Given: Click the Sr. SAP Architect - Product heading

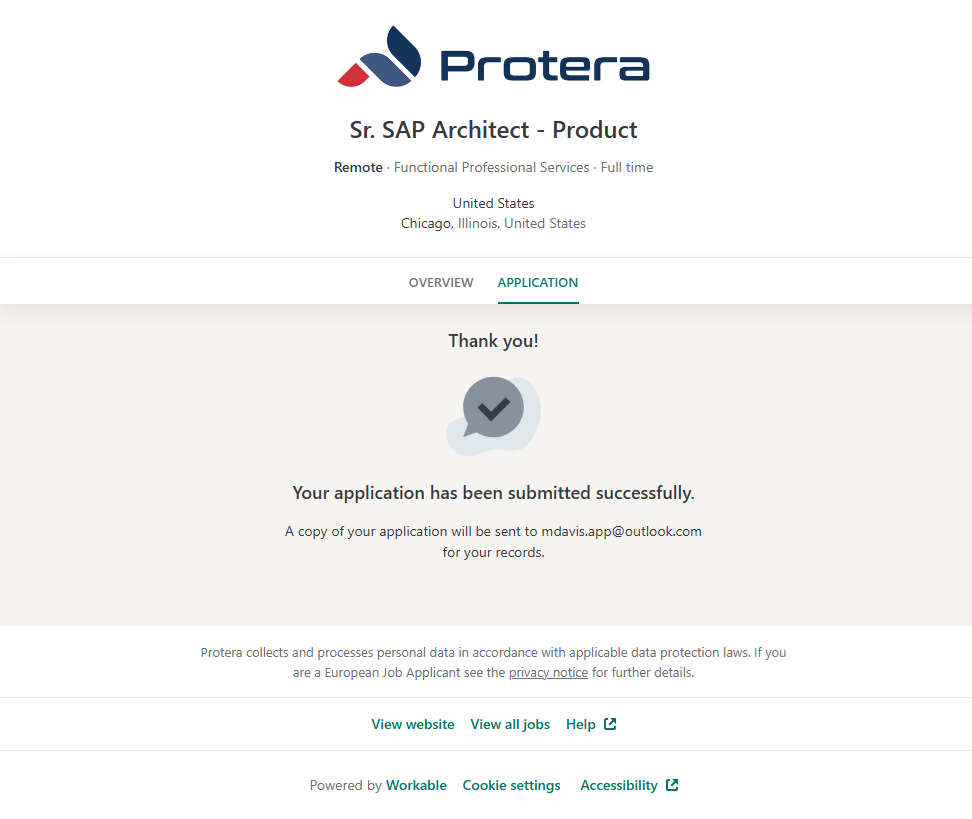Looking at the screenshot, I should click(x=493, y=130).
